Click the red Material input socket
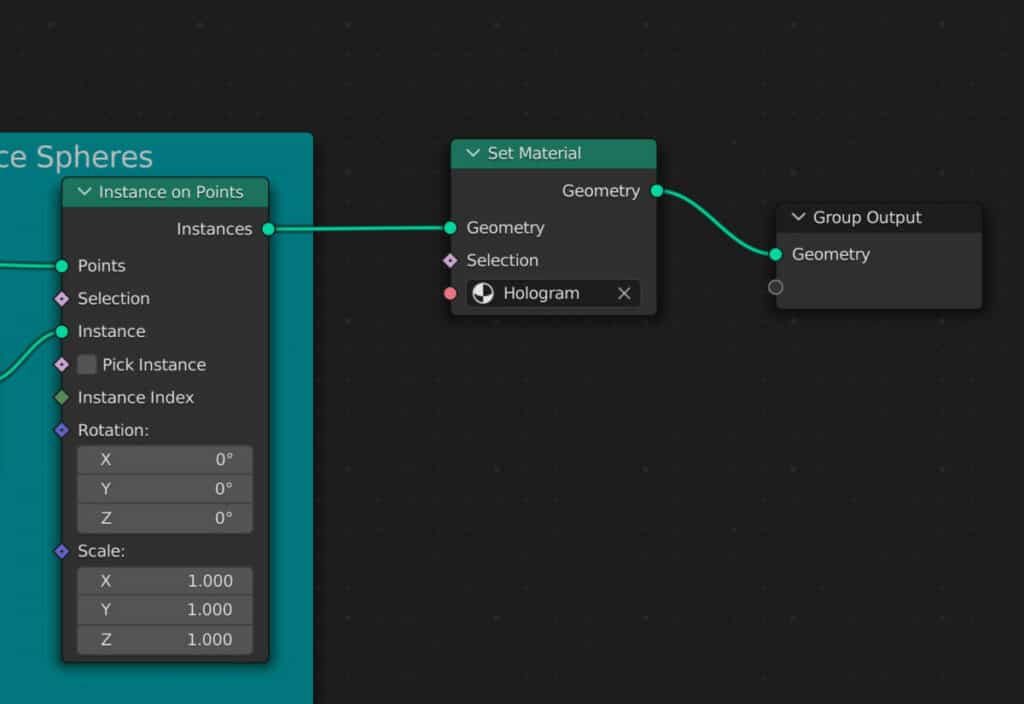 pos(450,293)
